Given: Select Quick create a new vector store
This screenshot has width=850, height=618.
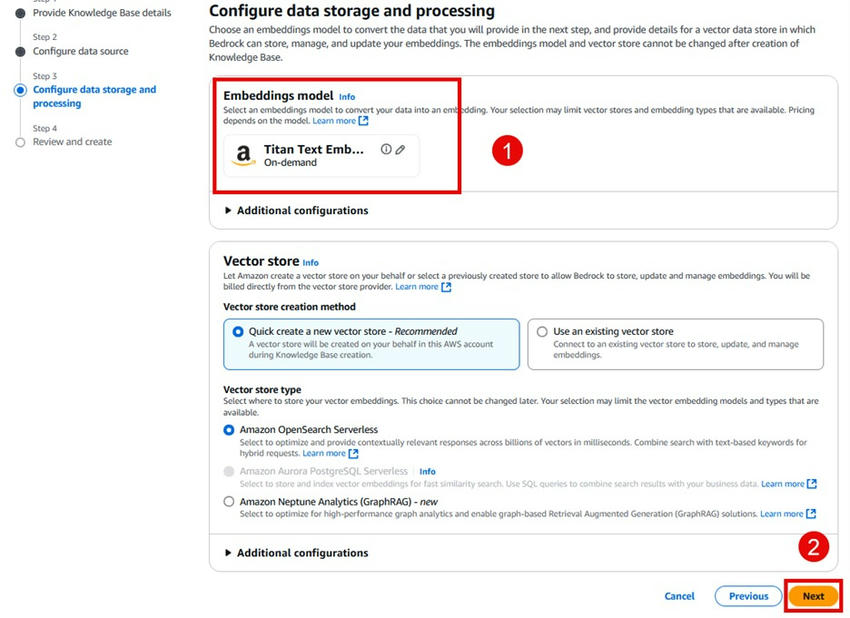Looking at the screenshot, I should 238,331.
